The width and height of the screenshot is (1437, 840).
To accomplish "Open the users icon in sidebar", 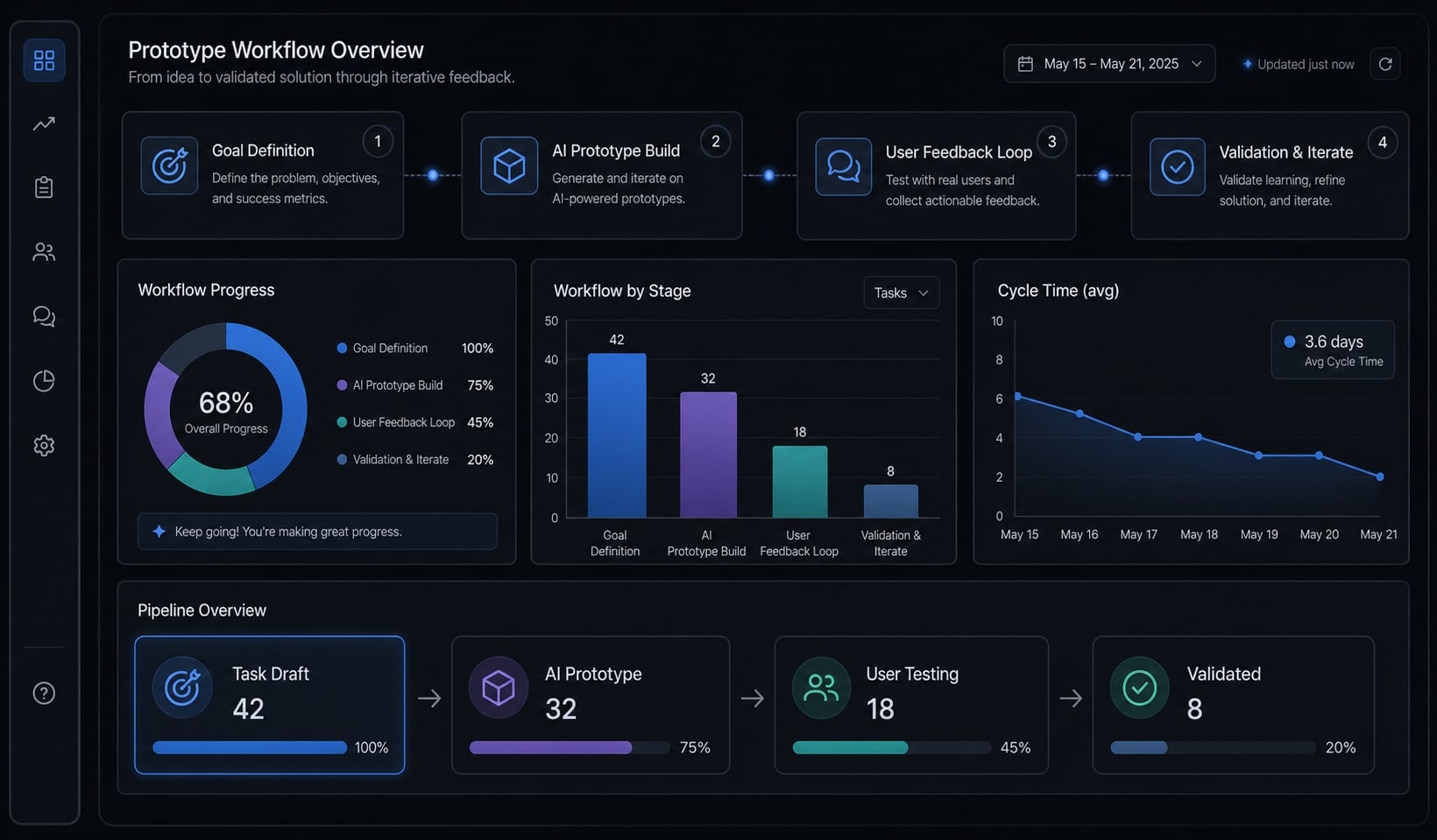I will coord(44,252).
